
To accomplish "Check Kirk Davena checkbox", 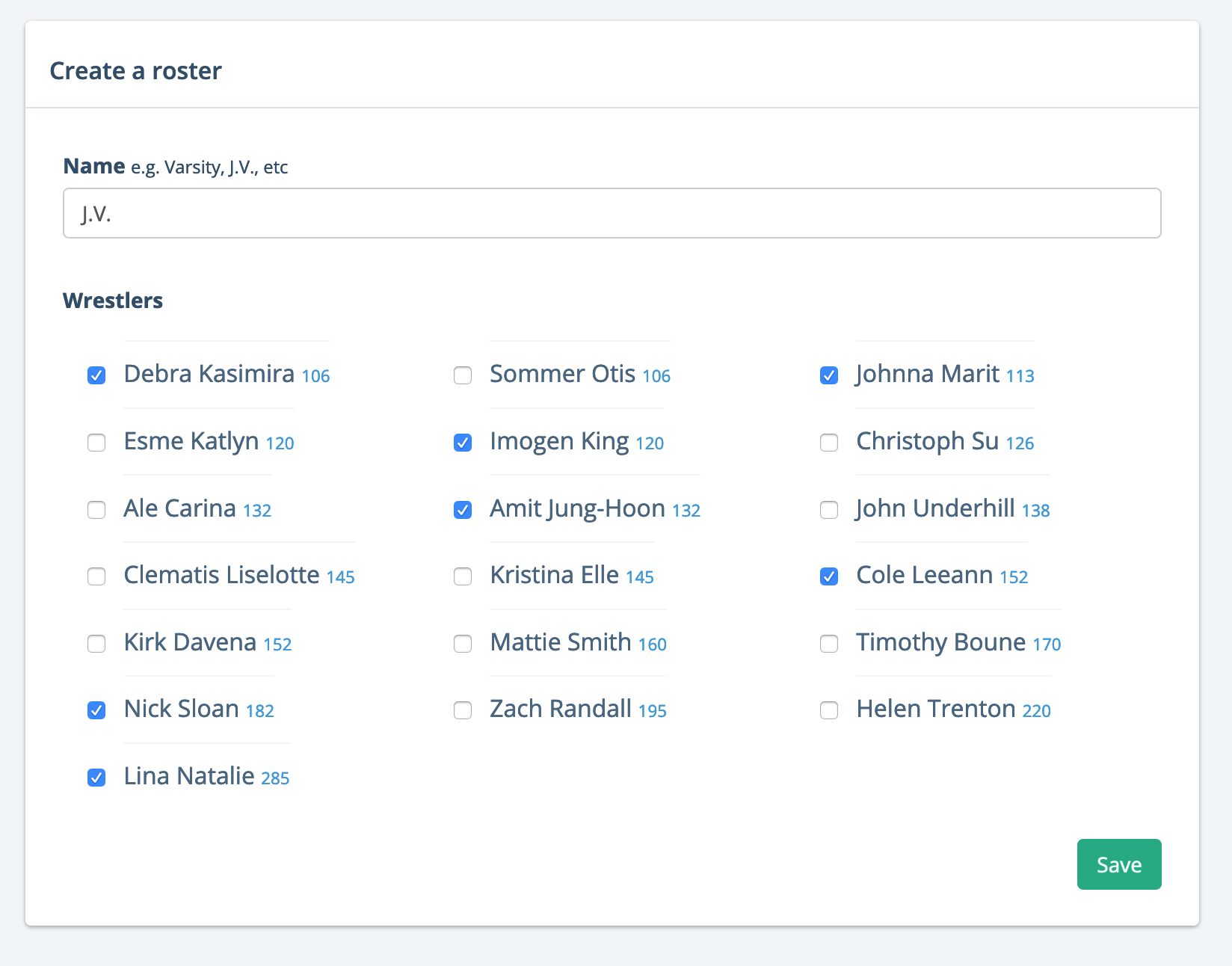I will click(96, 644).
